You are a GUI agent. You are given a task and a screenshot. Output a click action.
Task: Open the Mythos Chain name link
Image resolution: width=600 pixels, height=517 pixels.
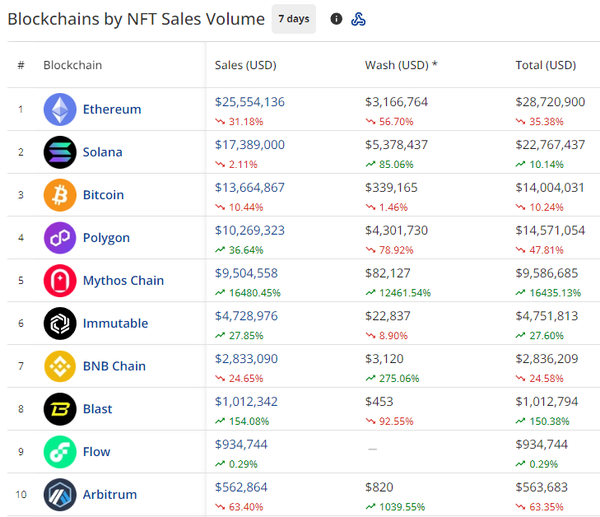123,281
